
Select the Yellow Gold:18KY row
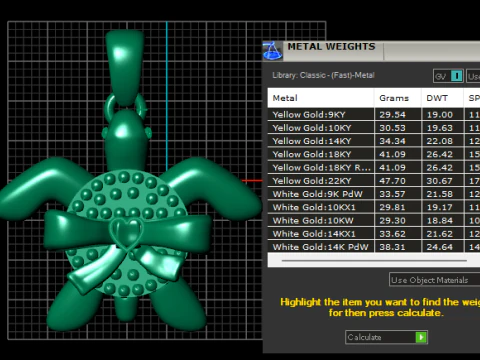[374, 154]
